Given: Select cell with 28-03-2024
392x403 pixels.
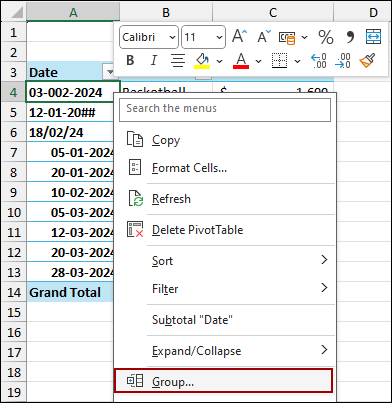Looking at the screenshot, I should 70,272.
